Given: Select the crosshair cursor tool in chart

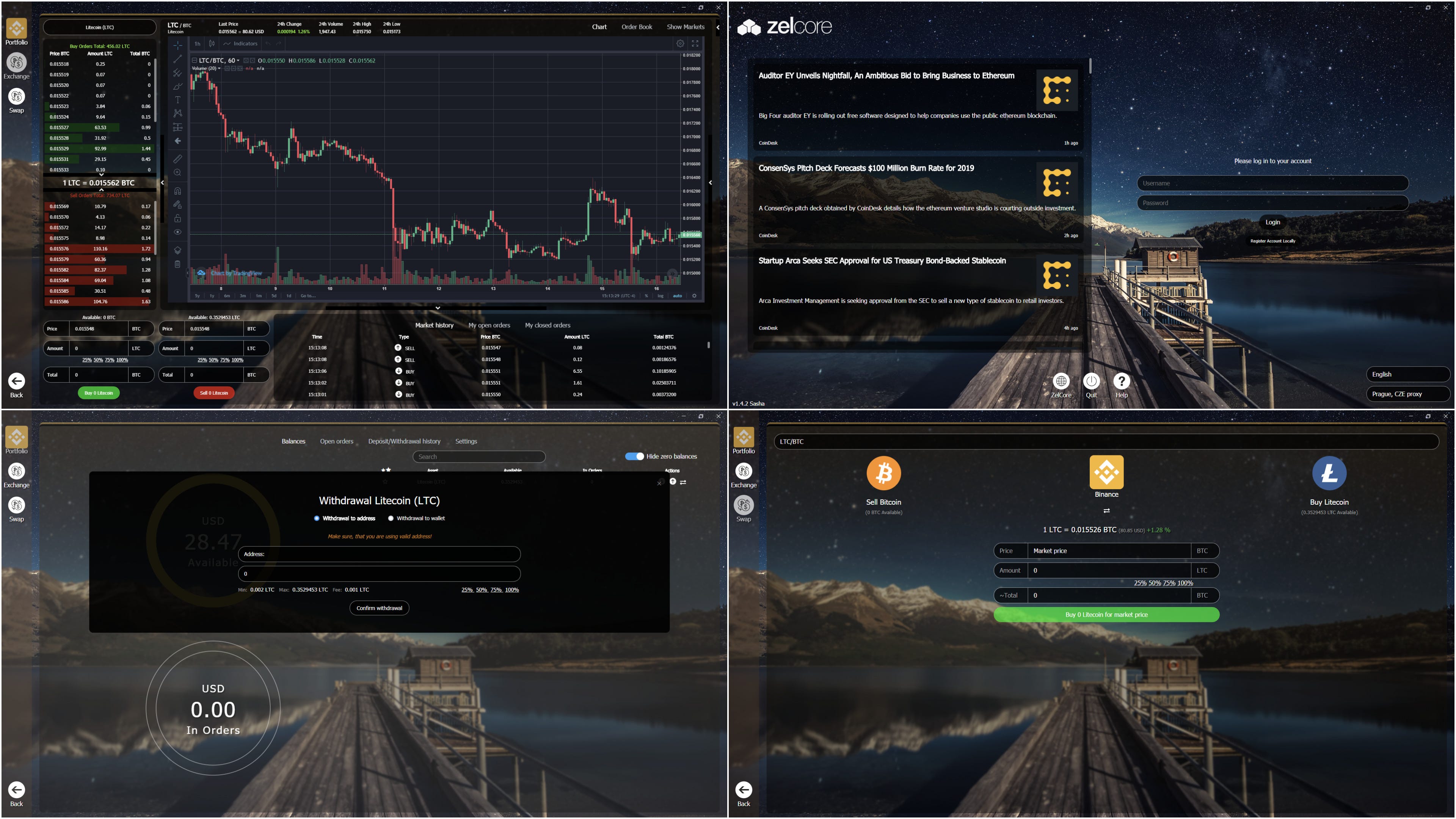Looking at the screenshot, I should (177, 45).
